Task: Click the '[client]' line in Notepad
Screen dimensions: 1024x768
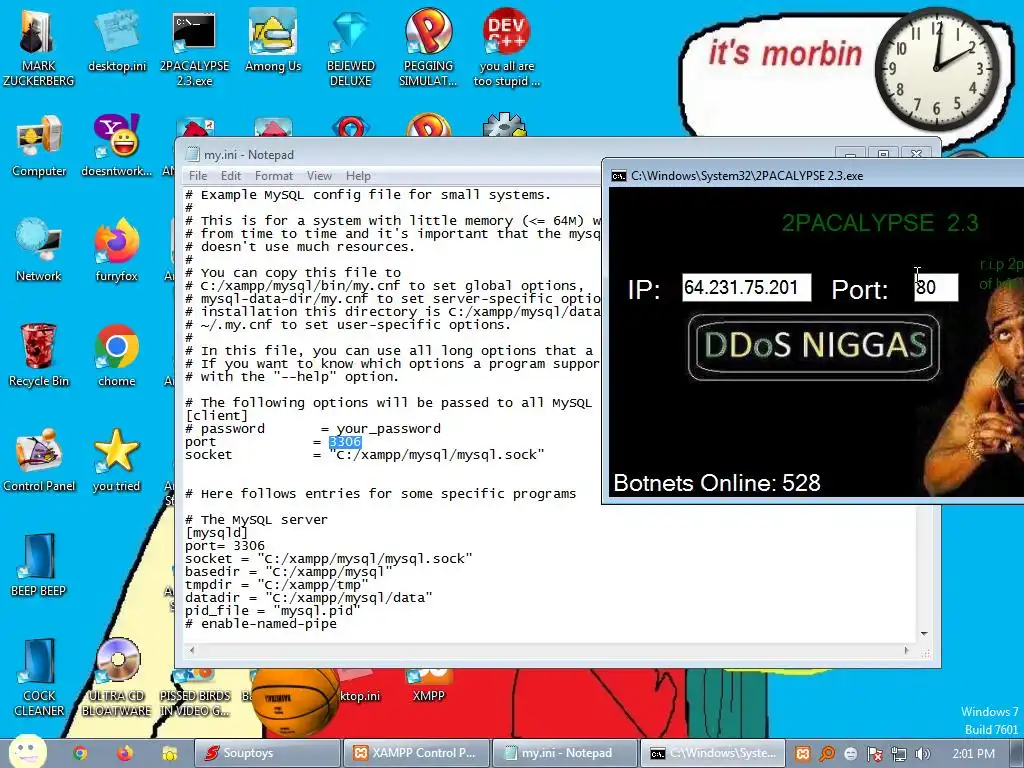Action: click(217, 416)
